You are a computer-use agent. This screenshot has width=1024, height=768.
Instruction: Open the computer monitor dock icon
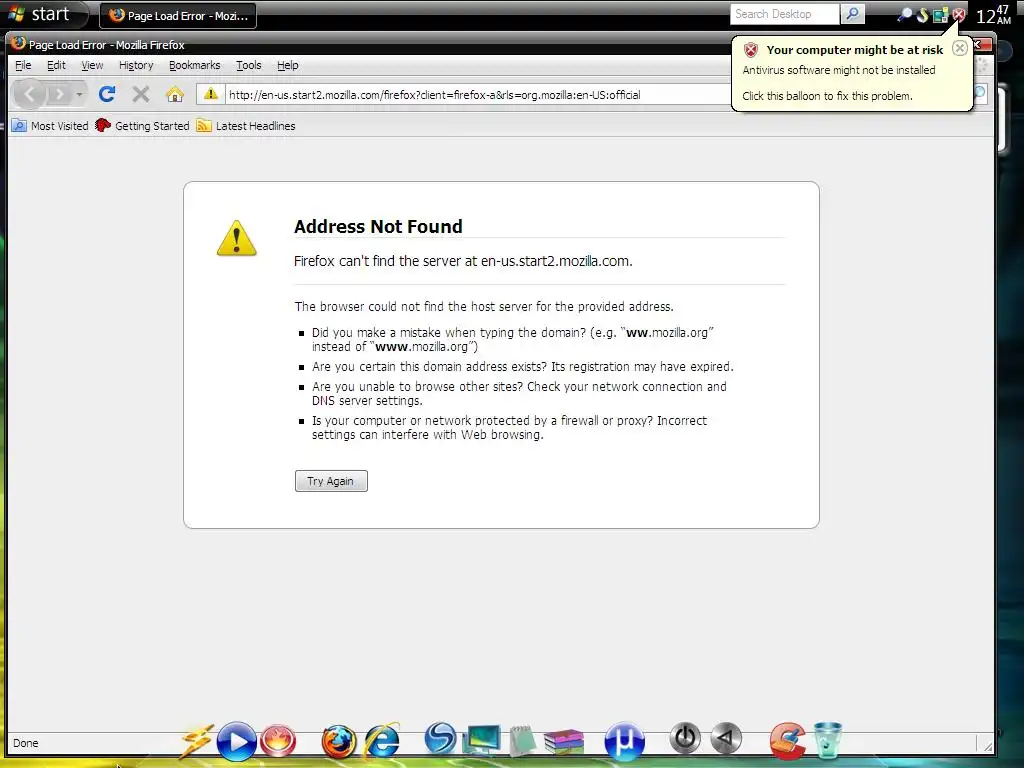pyautogui.click(x=481, y=741)
